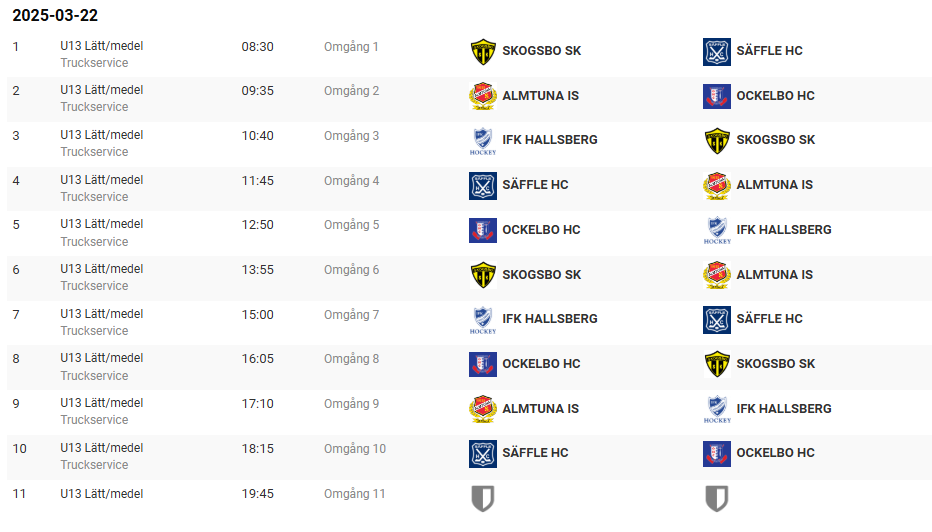Open Skogsbo SK away team in match 8
Viewport: 932px width, 532px height.
tap(776, 364)
